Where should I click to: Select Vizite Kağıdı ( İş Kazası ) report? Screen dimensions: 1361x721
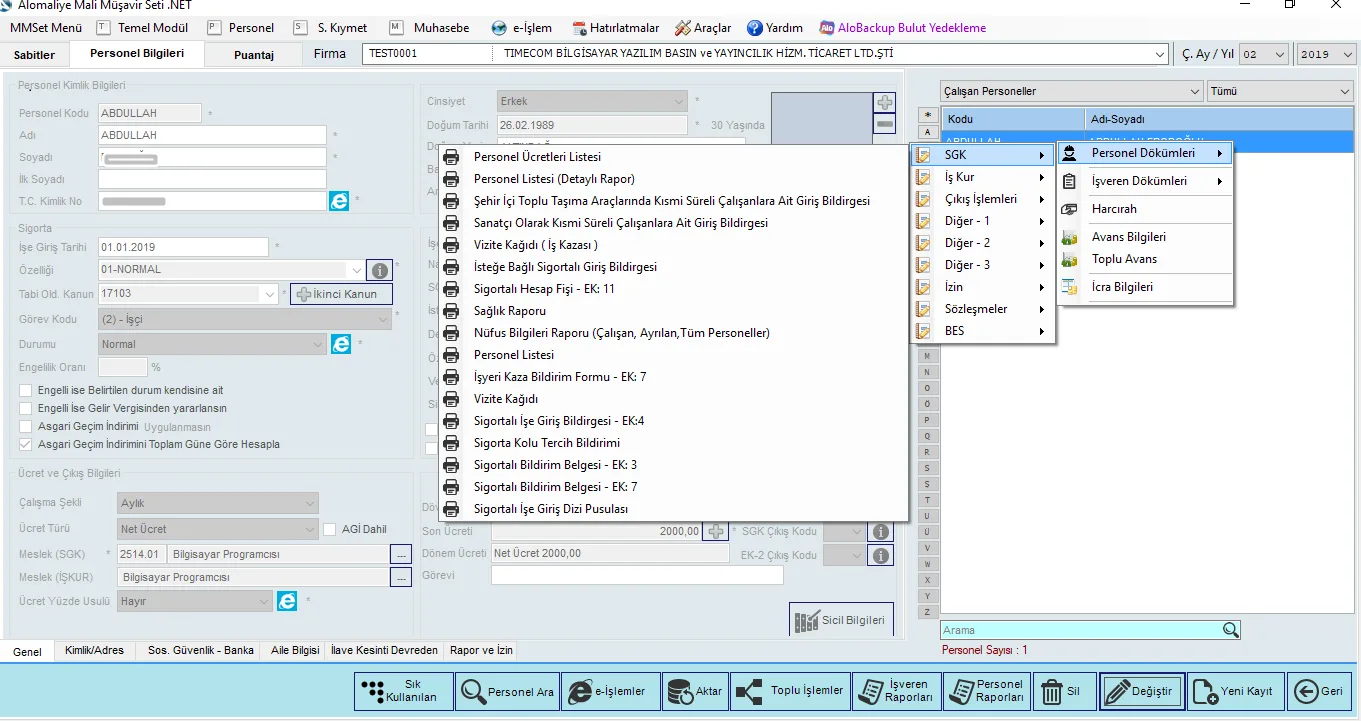pyautogui.click(x=535, y=245)
